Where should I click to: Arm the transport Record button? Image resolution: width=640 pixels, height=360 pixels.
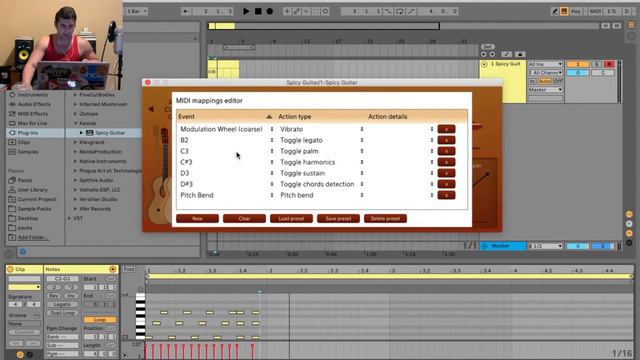pyautogui.click(x=270, y=11)
